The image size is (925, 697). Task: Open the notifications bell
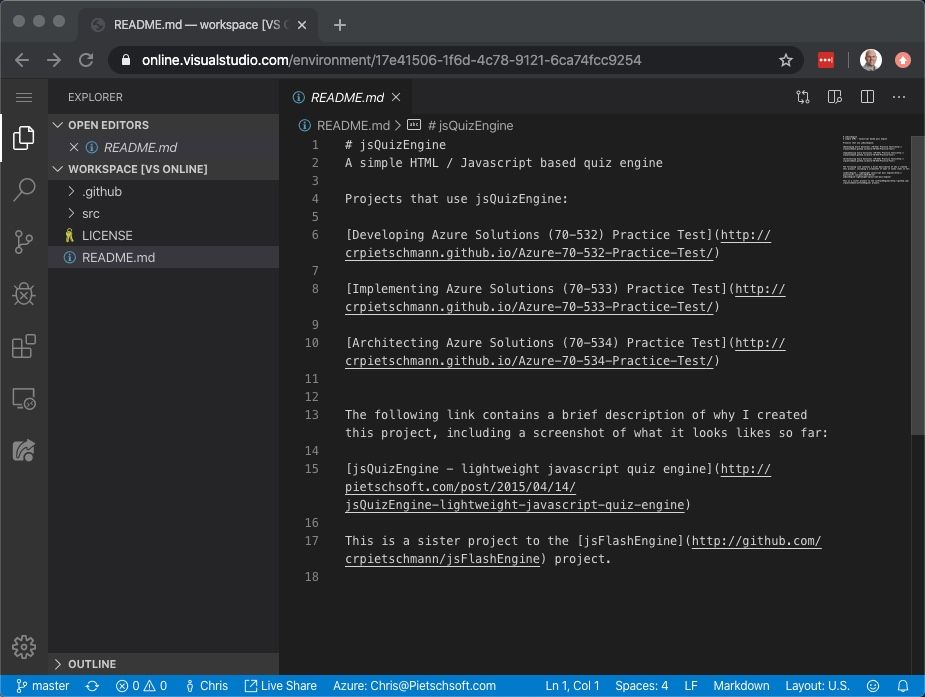(903, 686)
